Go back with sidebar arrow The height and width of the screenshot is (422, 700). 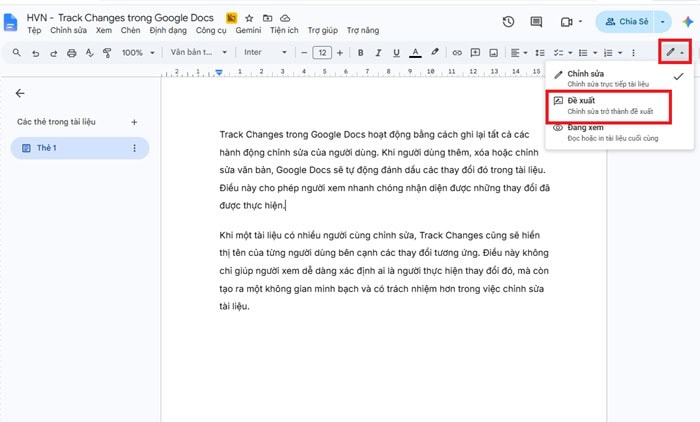click(x=20, y=93)
